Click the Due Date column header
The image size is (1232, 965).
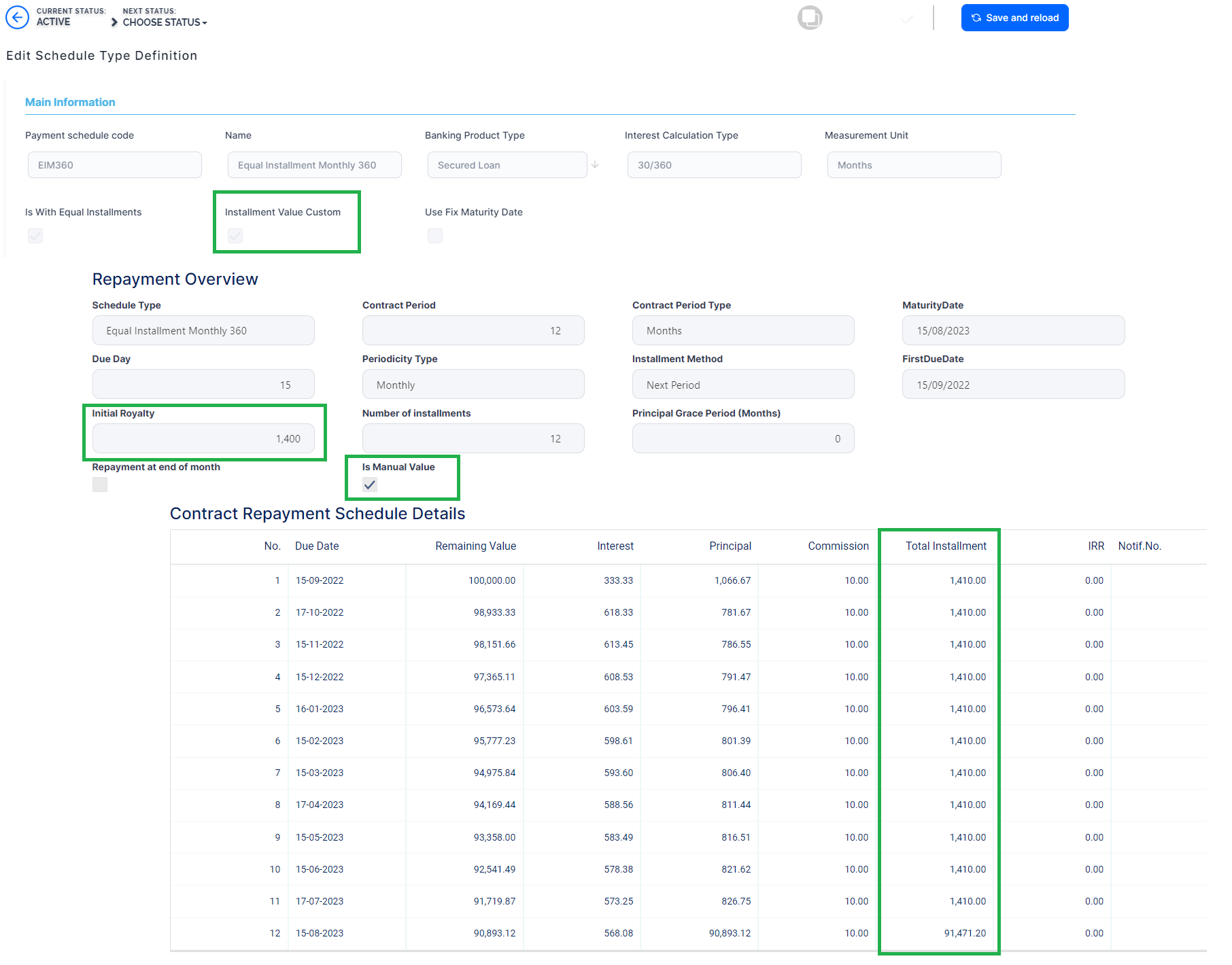317,546
